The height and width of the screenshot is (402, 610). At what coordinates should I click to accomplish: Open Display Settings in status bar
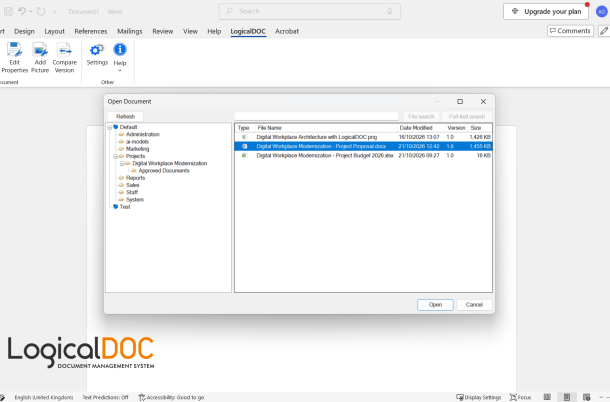click(479, 397)
